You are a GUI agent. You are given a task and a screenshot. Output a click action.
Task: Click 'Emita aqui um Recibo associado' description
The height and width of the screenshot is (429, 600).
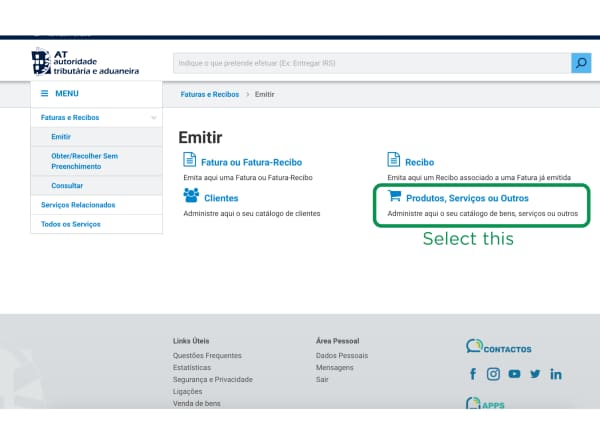tap(479, 178)
